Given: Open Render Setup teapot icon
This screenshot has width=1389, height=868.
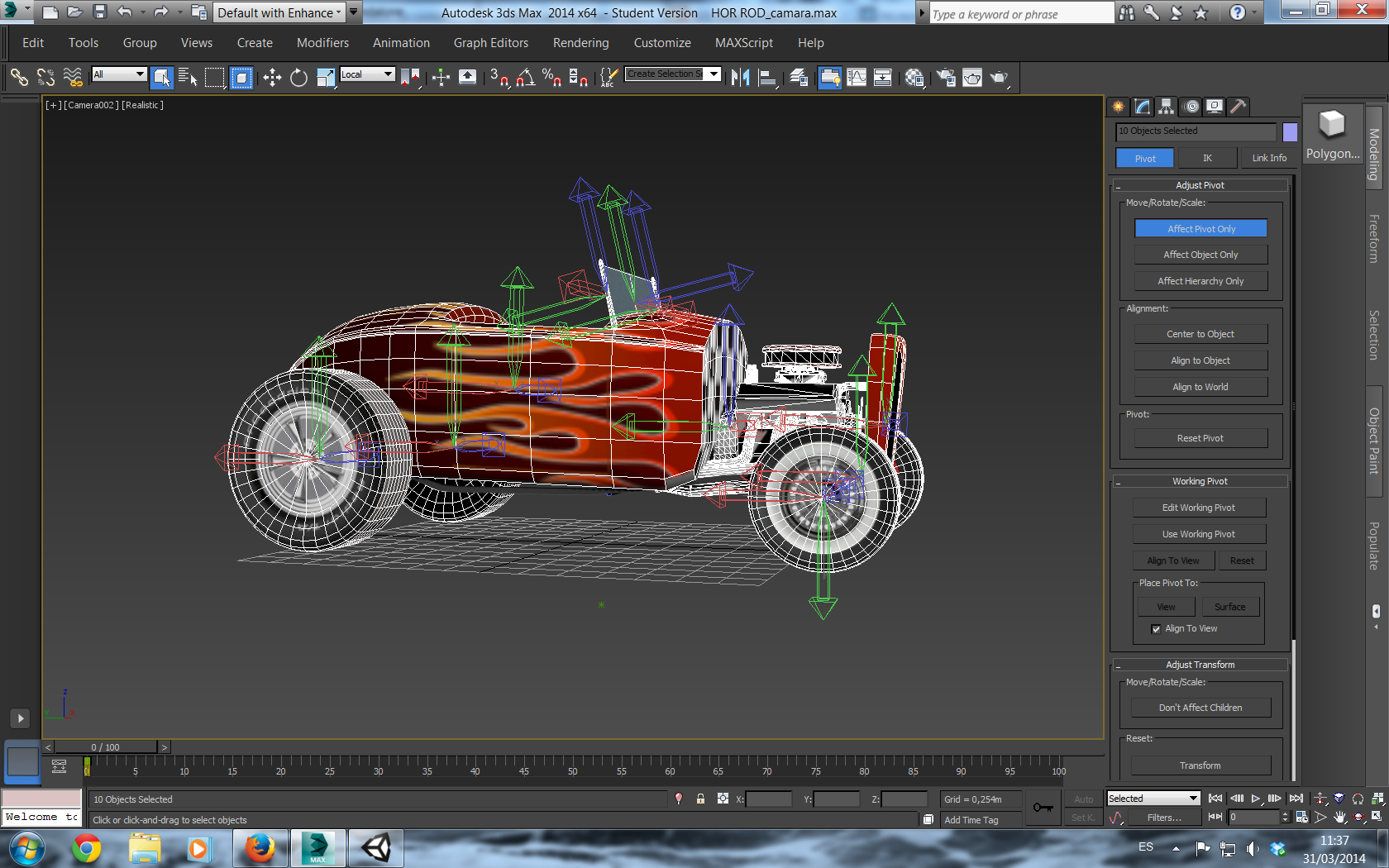Looking at the screenshot, I should [x=946, y=78].
